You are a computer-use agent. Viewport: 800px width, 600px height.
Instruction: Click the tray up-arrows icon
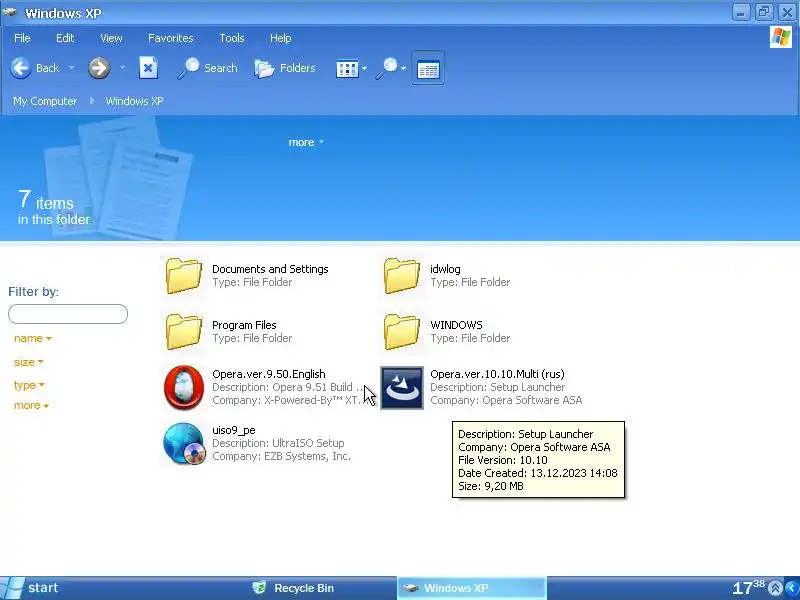776,588
